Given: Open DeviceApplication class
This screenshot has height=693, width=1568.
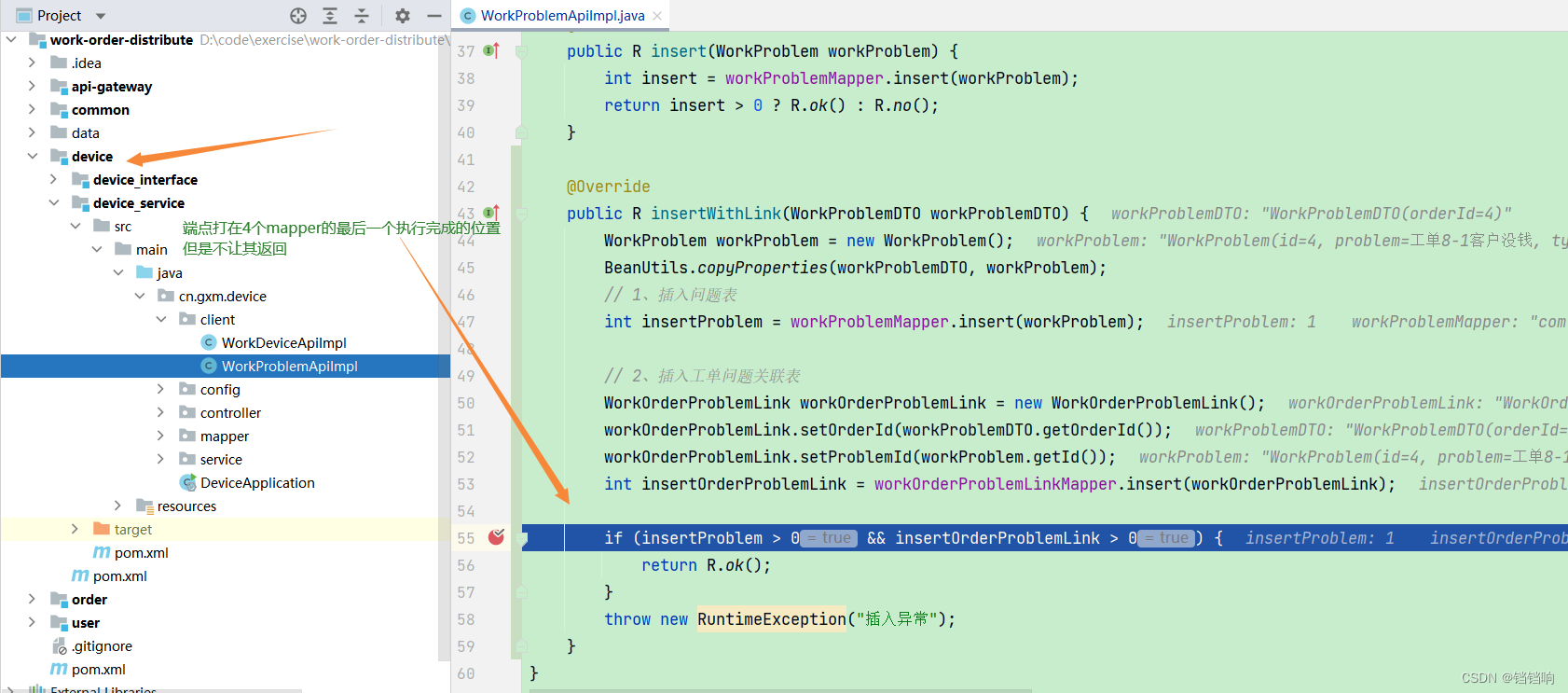Looking at the screenshot, I should 257,482.
